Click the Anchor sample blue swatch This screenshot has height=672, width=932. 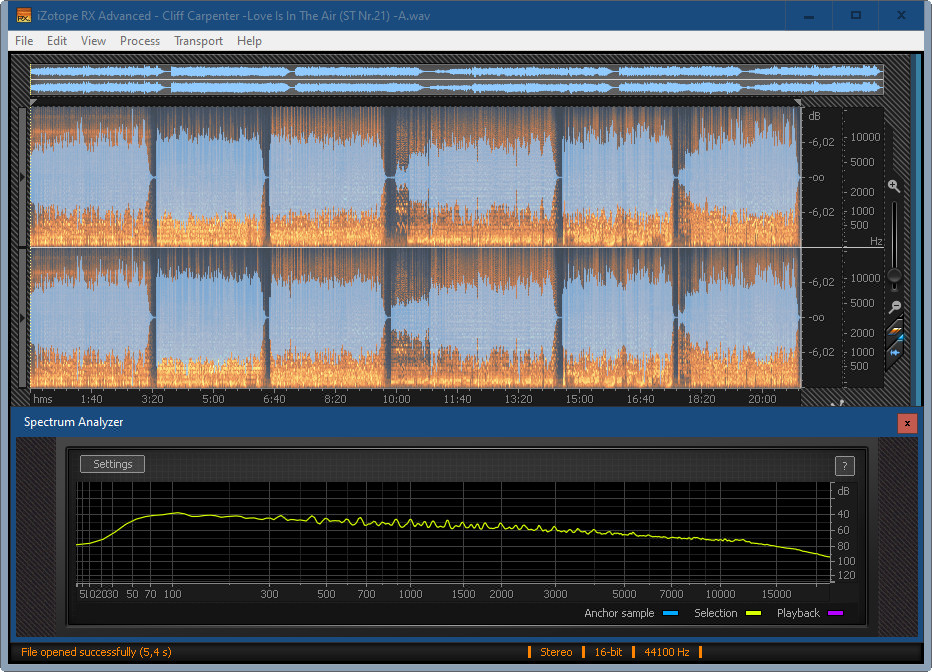coord(670,614)
